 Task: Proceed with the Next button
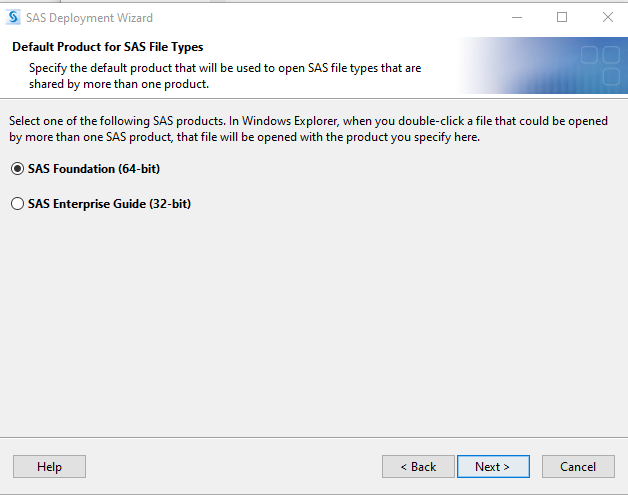492,467
